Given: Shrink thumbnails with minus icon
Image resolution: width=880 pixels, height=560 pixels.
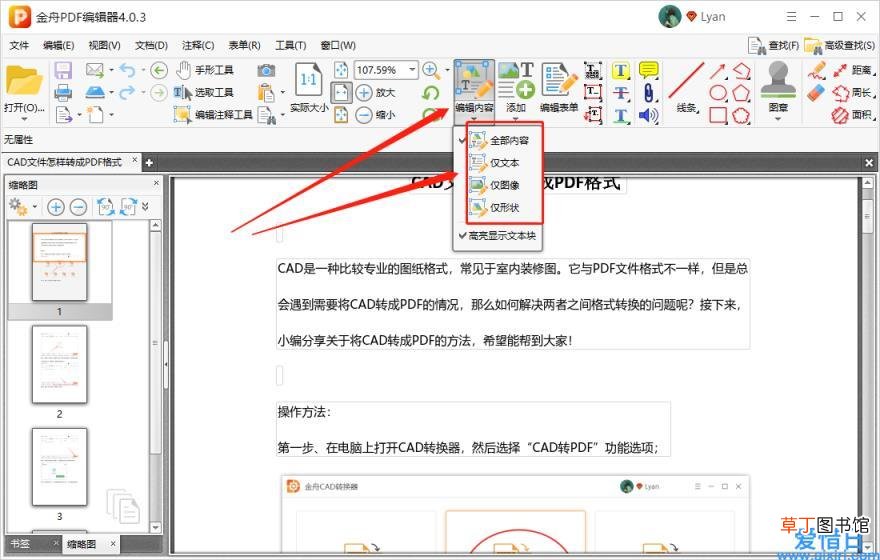Looking at the screenshot, I should coord(79,207).
